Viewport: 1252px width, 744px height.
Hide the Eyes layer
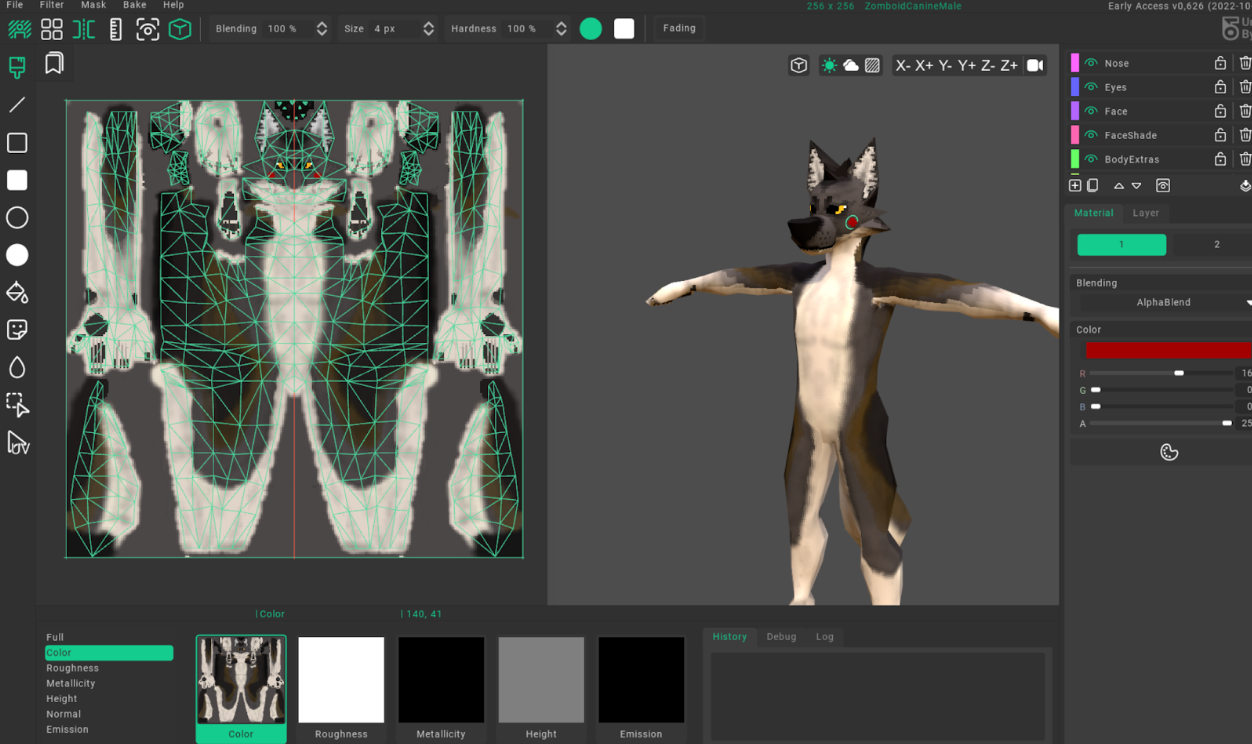coord(1091,87)
